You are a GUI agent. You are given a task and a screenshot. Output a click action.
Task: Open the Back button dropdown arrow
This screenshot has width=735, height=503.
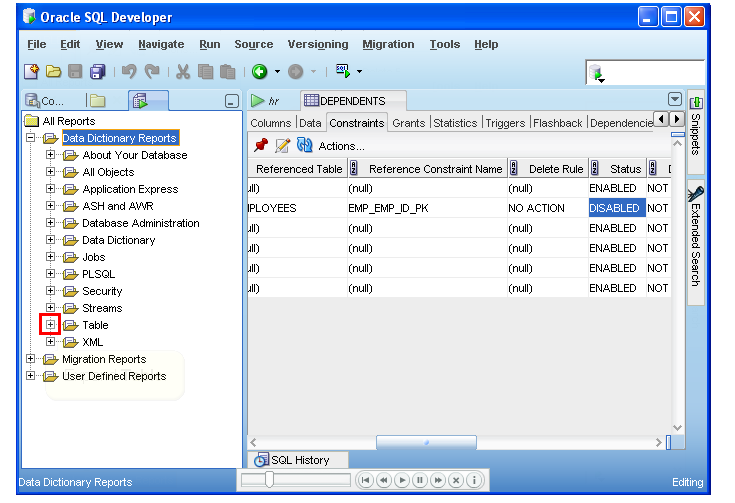[x=278, y=72]
